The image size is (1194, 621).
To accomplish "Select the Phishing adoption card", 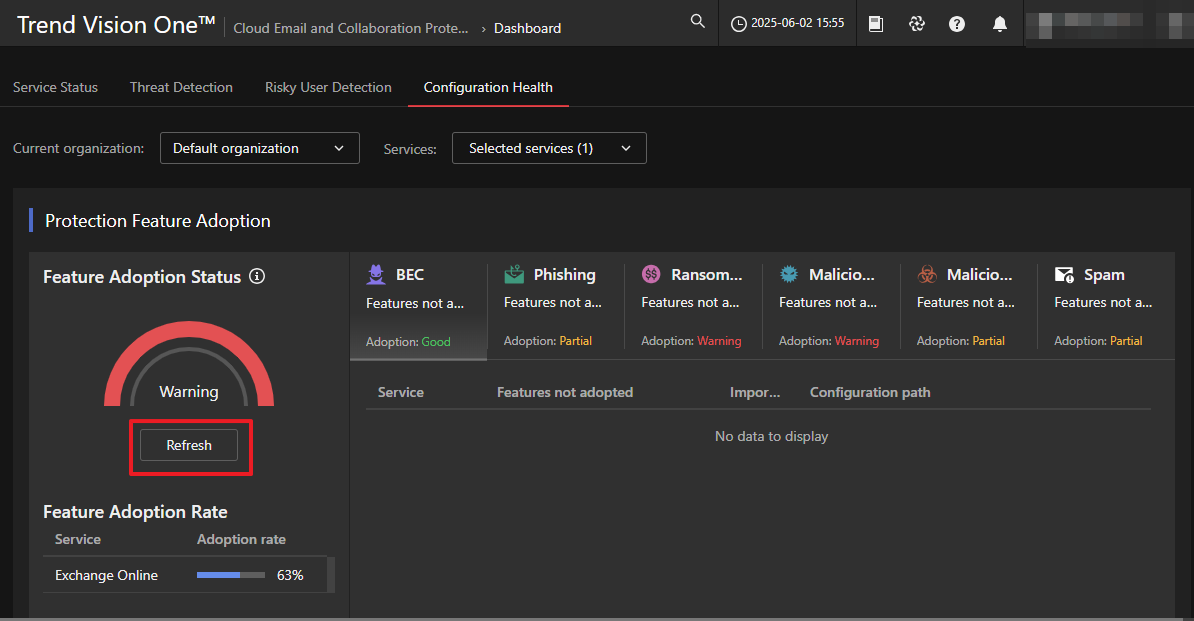I will (555, 305).
